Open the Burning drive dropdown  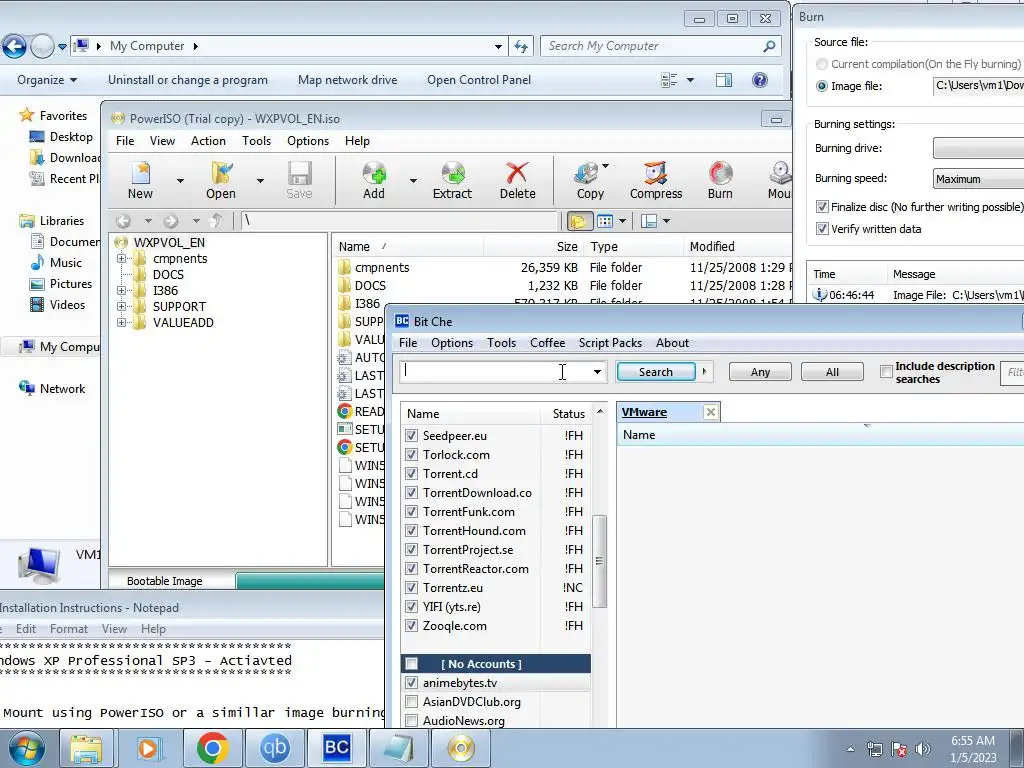[x=979, y=148]
